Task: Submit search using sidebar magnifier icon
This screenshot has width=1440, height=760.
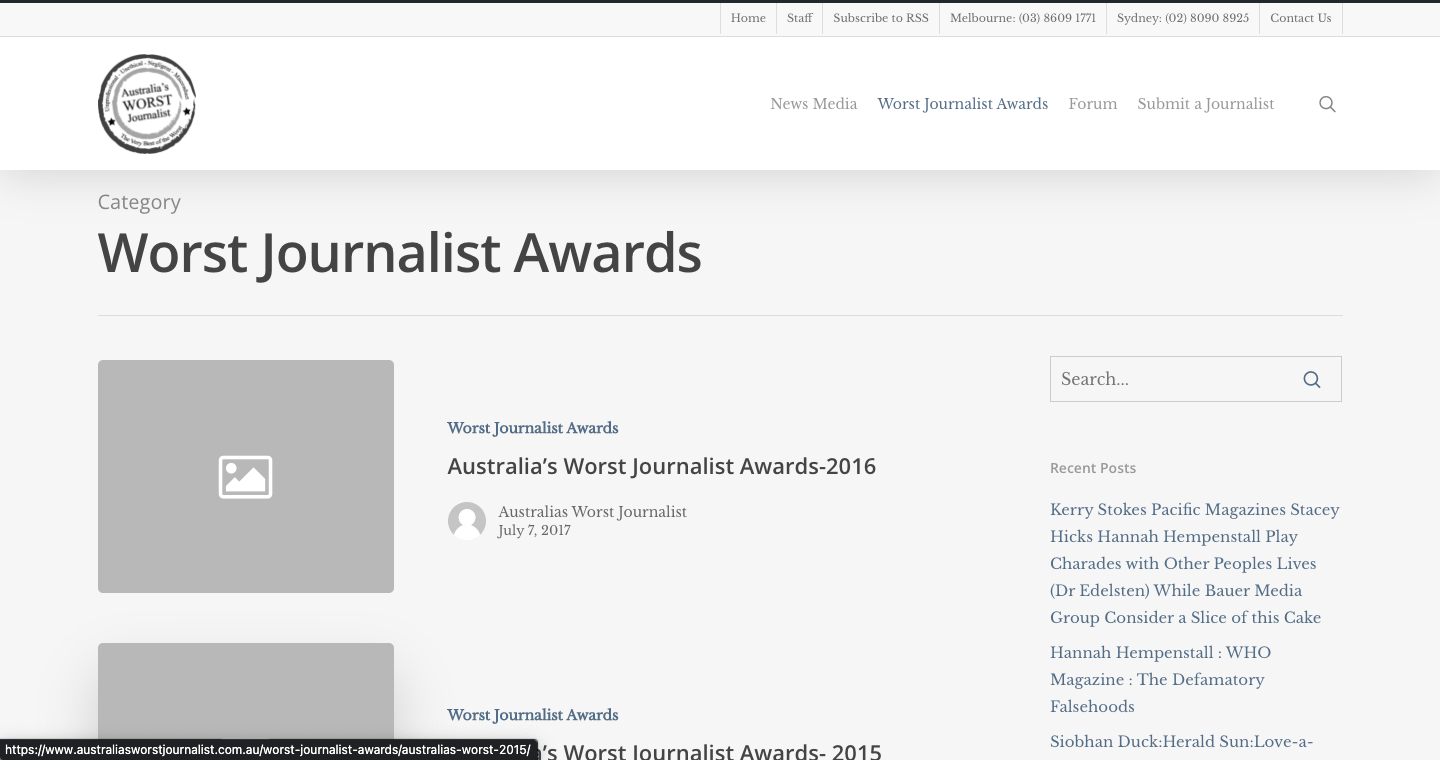Action: point(1312,379)
